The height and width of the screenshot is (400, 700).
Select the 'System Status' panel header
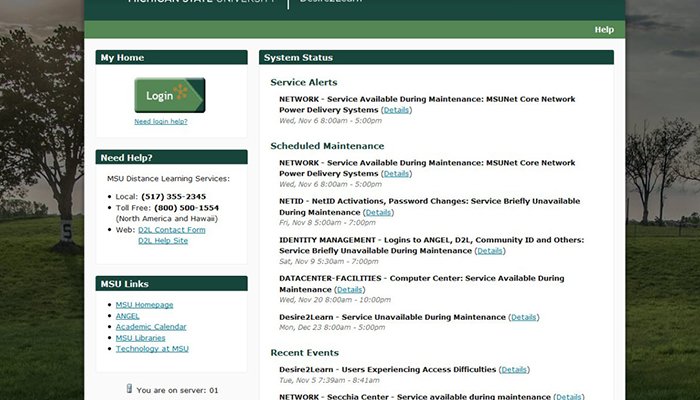click(x=436, y=57)
